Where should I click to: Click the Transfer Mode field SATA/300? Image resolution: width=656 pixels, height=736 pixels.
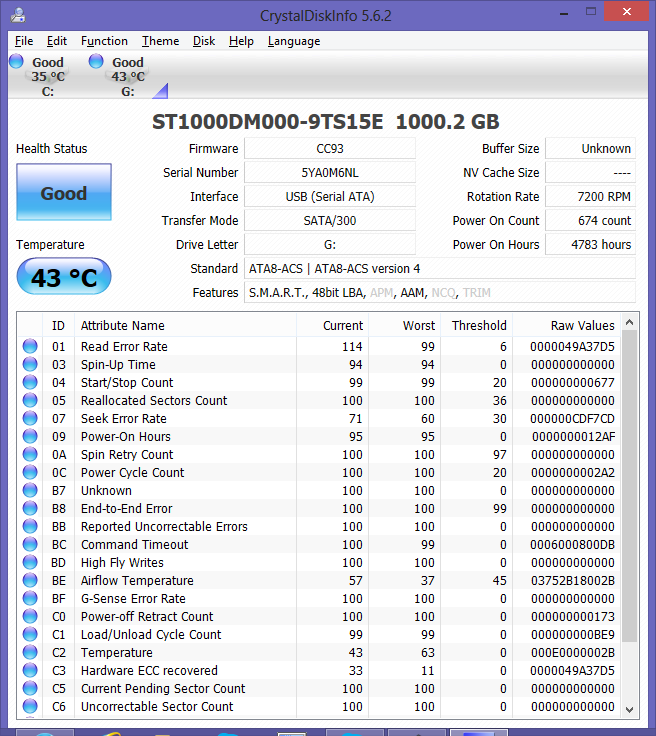click(x=330, y=221)
